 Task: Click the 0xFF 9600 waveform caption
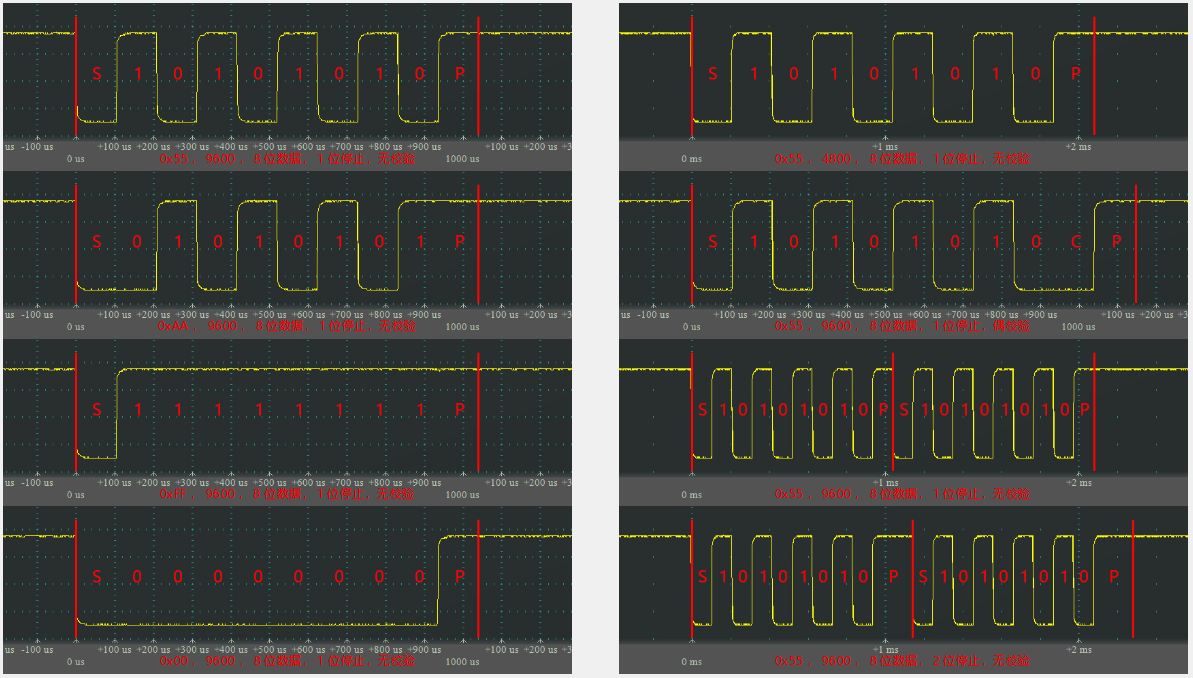click(x=287, y=494)
